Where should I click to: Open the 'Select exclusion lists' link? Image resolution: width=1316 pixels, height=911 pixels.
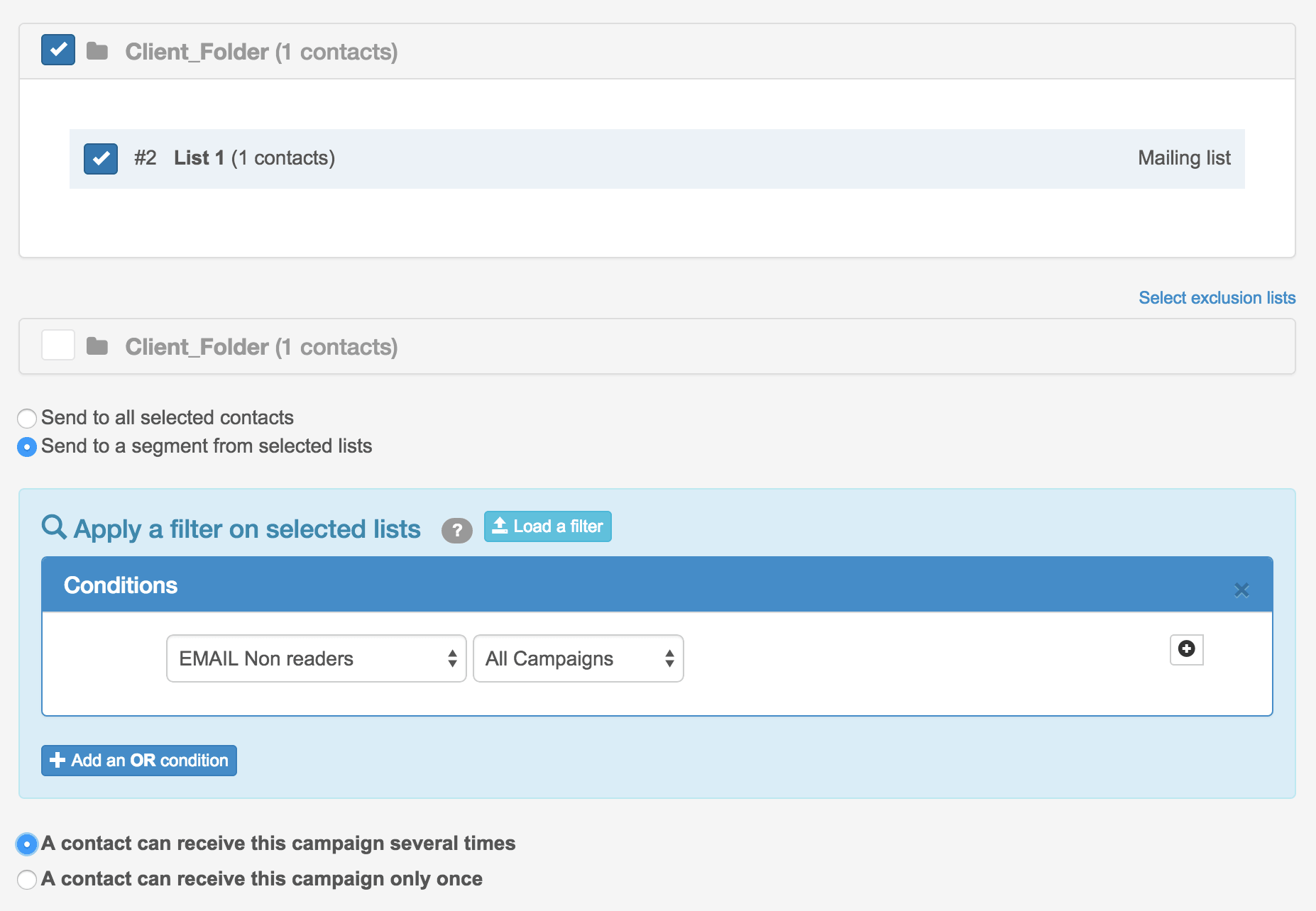coord(1217,298)
